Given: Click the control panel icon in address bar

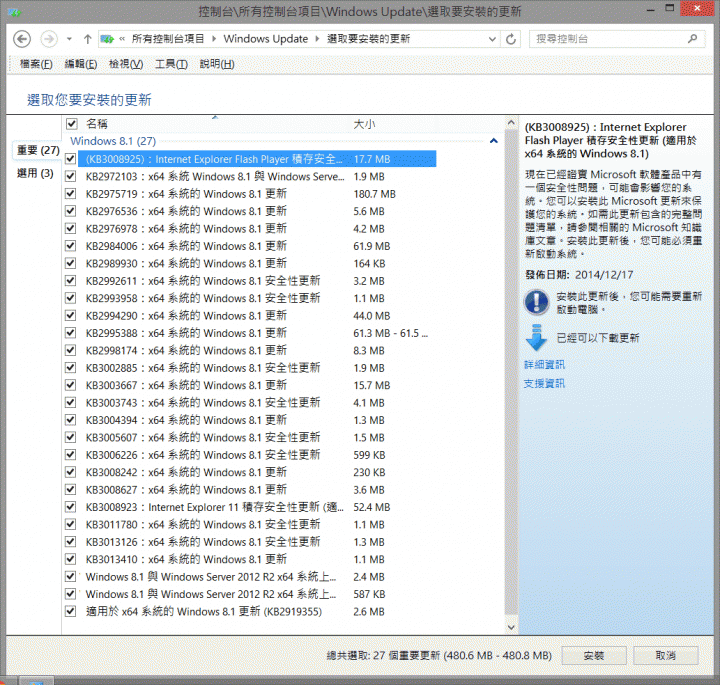Looking at the screenshot, I should 107,39.
